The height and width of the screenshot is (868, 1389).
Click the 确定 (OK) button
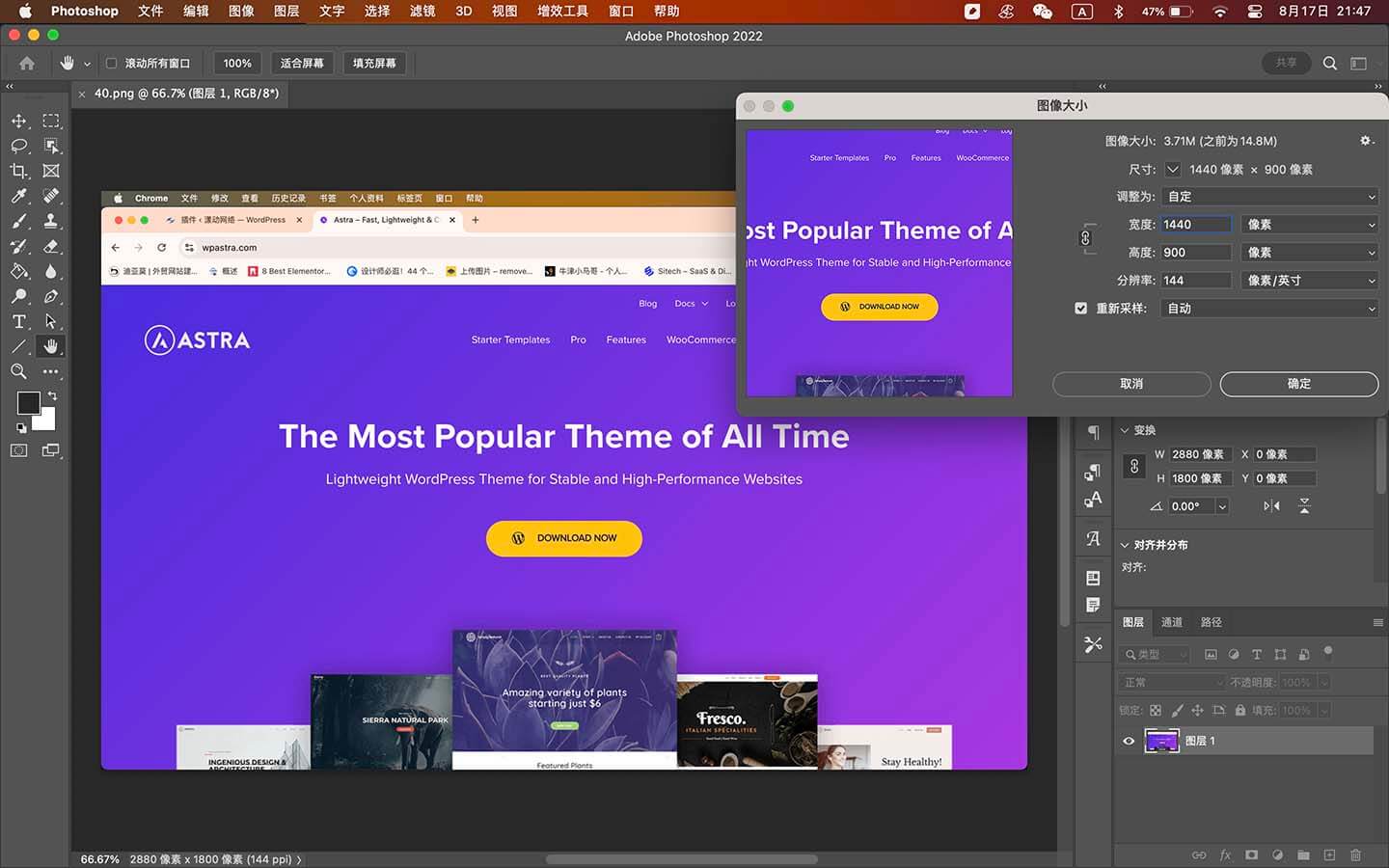pyautogui.click(x=1298, y=384)
